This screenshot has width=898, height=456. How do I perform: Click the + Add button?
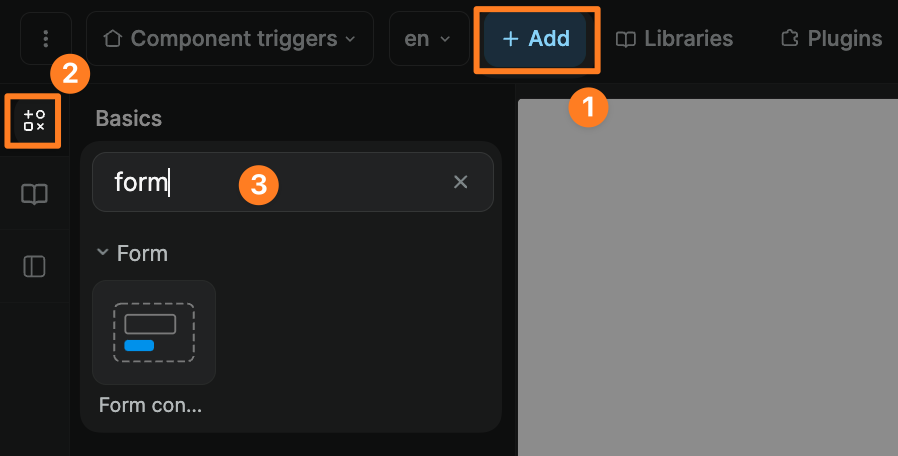pos(536,39)
